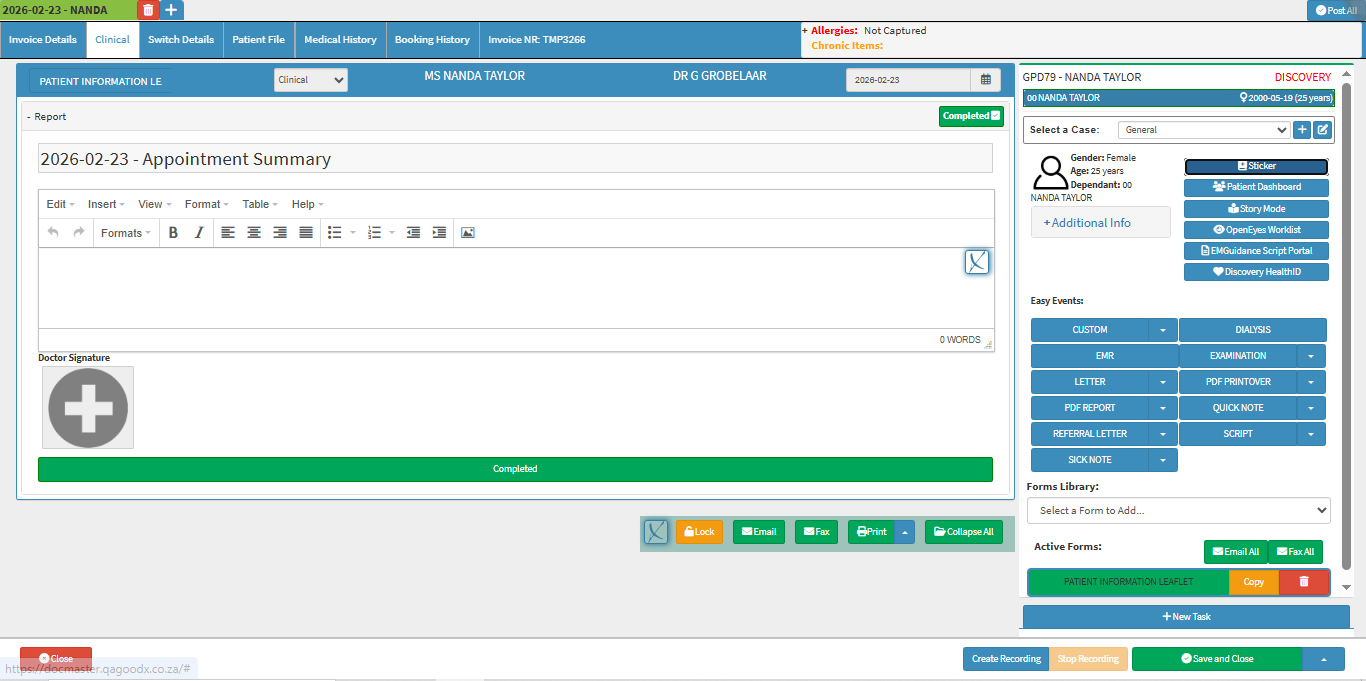Screen dimensions: 1366x681
Task: Insert an image using the editor toolbar
Action: click(467, 232)
